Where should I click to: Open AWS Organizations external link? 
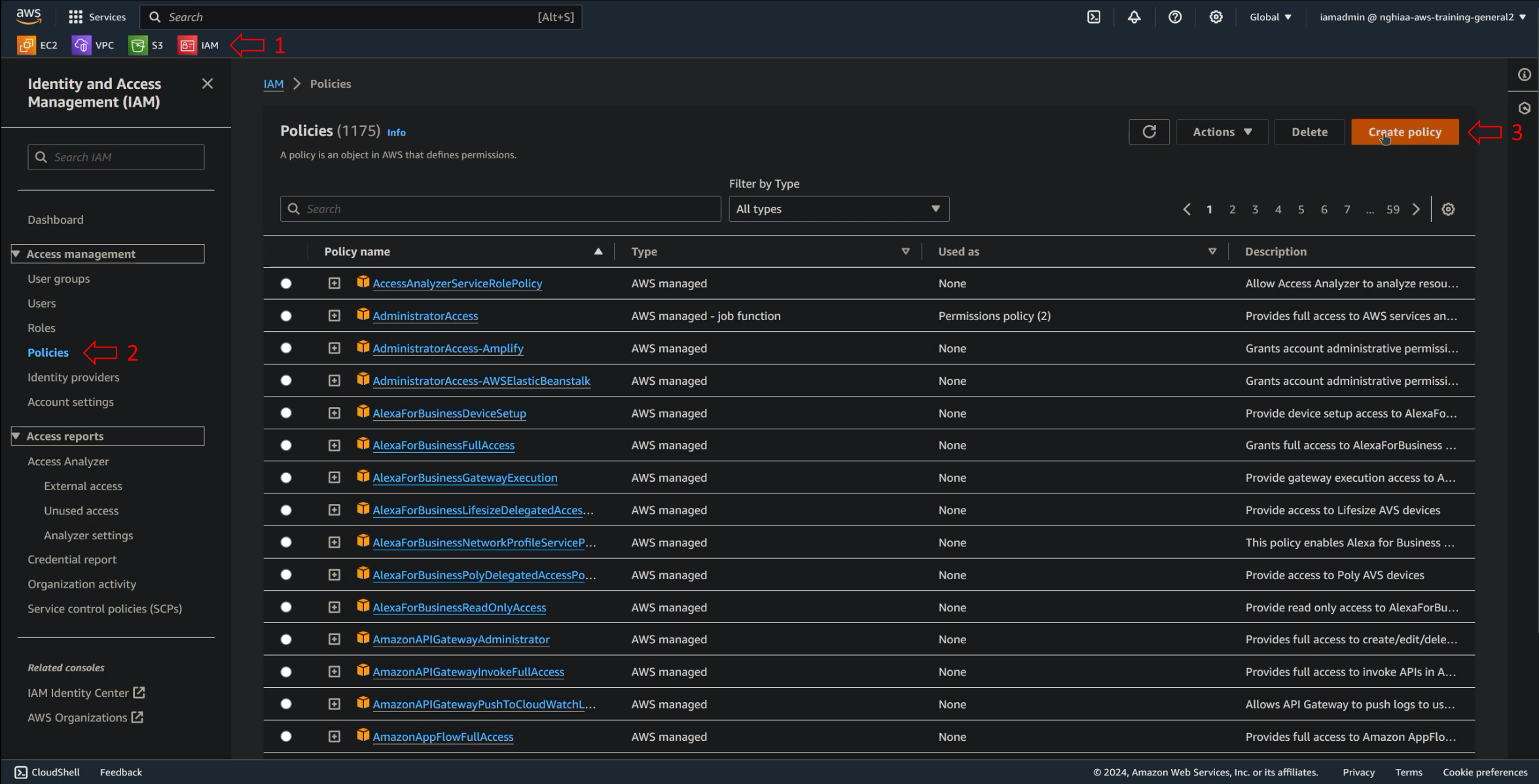click(x=85, y=717)
